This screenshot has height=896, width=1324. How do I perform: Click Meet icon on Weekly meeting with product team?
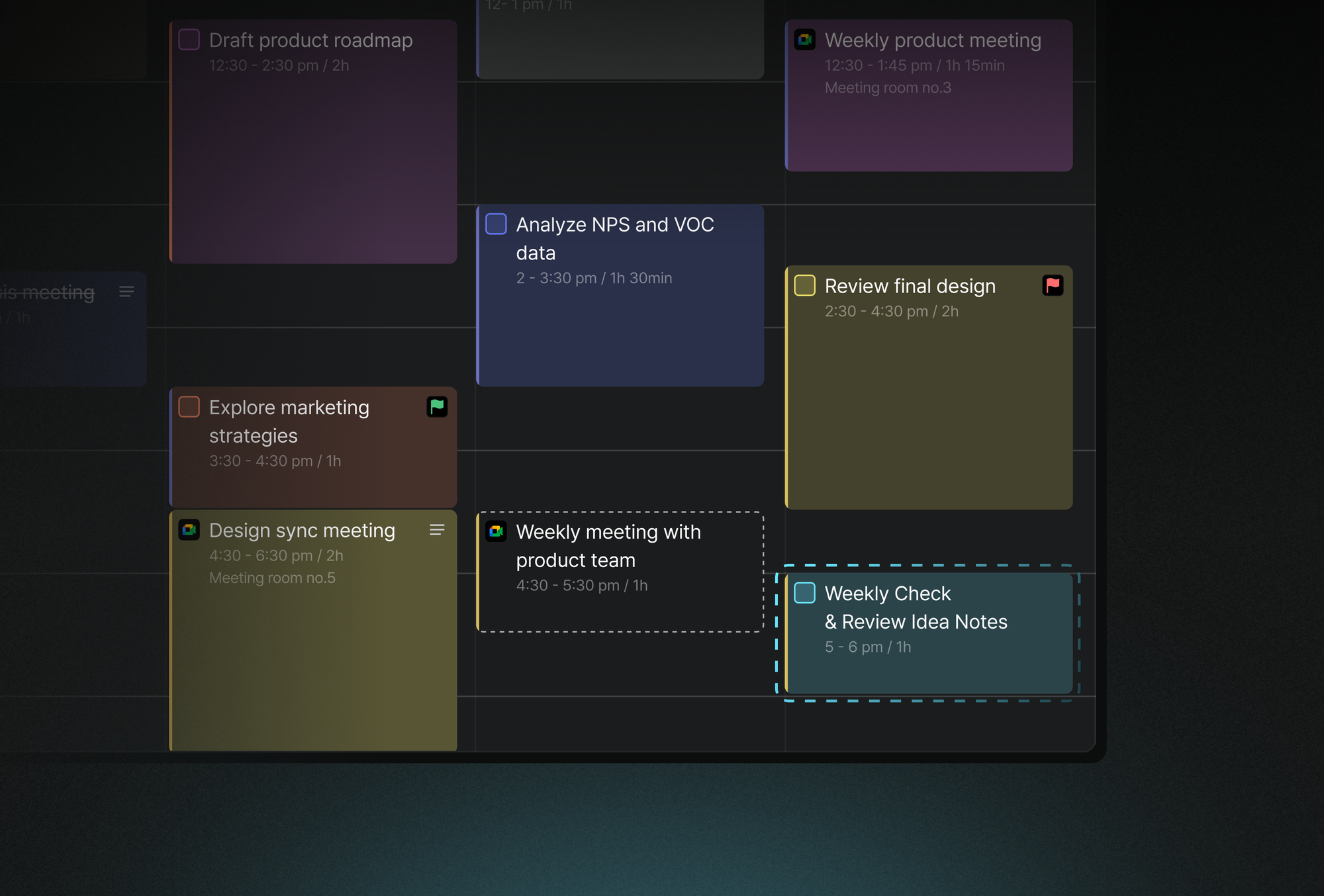496,531
